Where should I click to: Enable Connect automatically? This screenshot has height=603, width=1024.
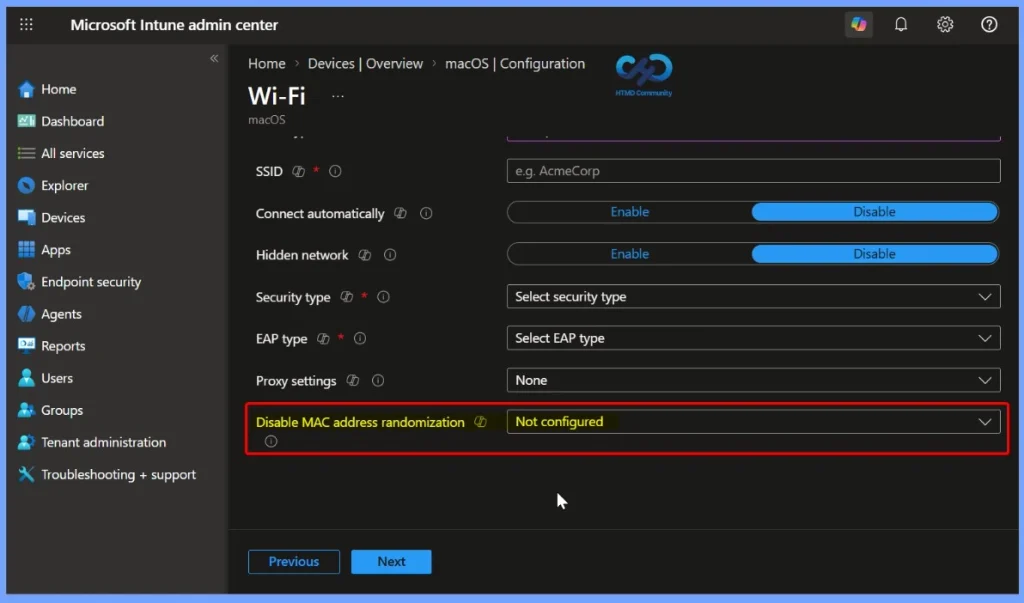point(630,212)
